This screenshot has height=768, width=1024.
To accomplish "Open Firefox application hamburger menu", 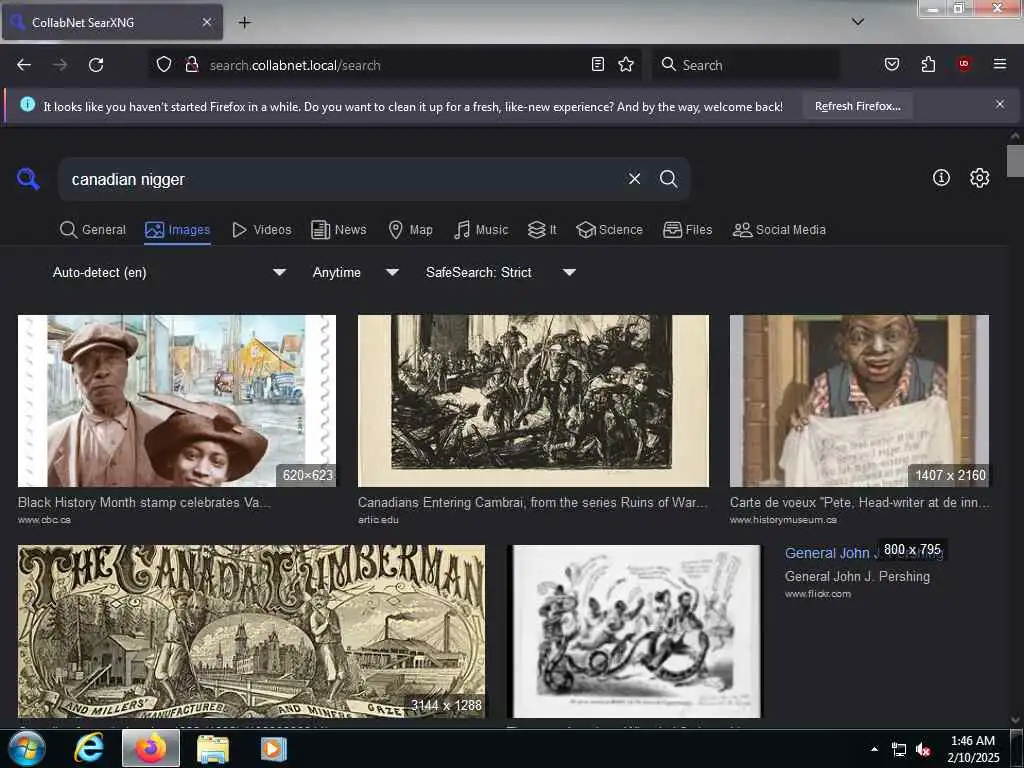I will [x=1000, y=65].
